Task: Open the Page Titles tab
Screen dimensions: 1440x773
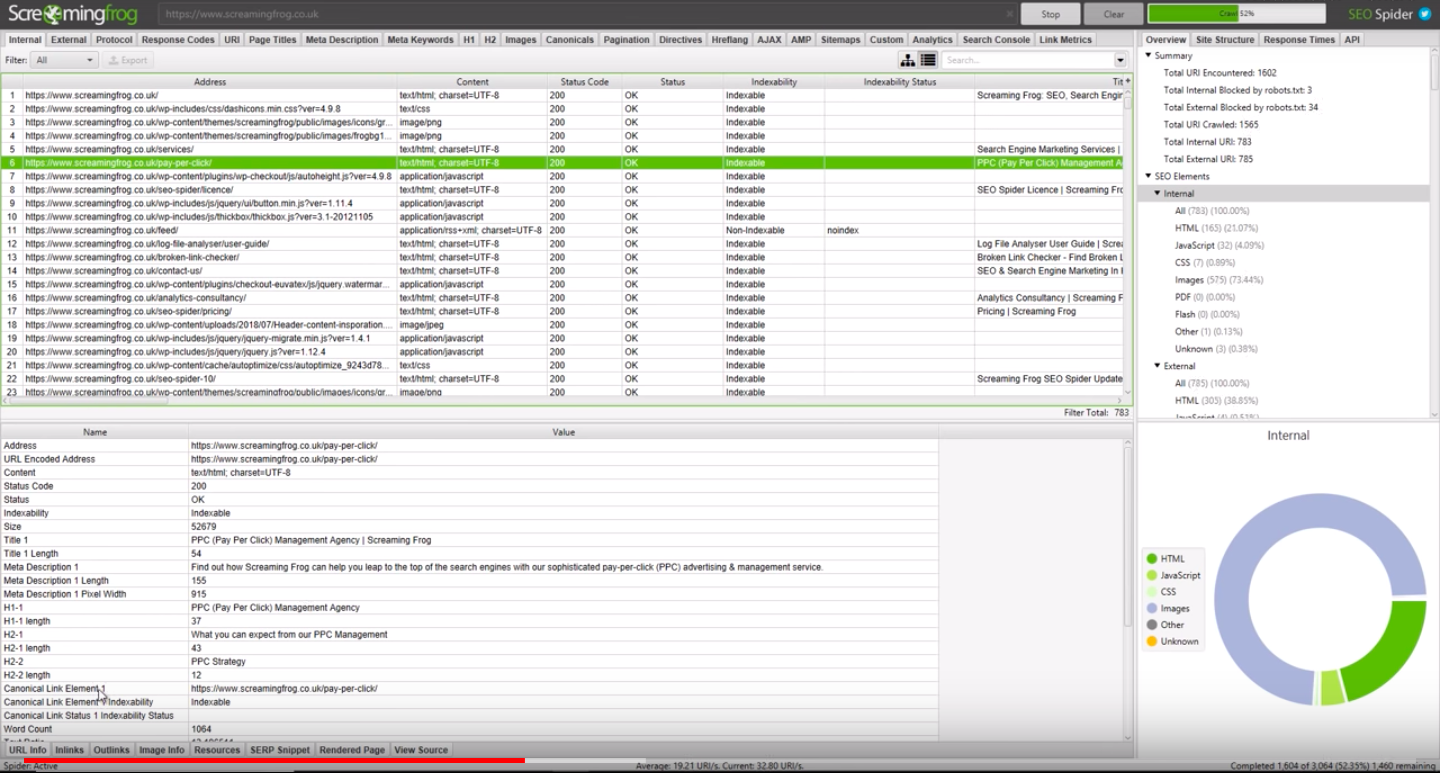Action: coord(273,40)
